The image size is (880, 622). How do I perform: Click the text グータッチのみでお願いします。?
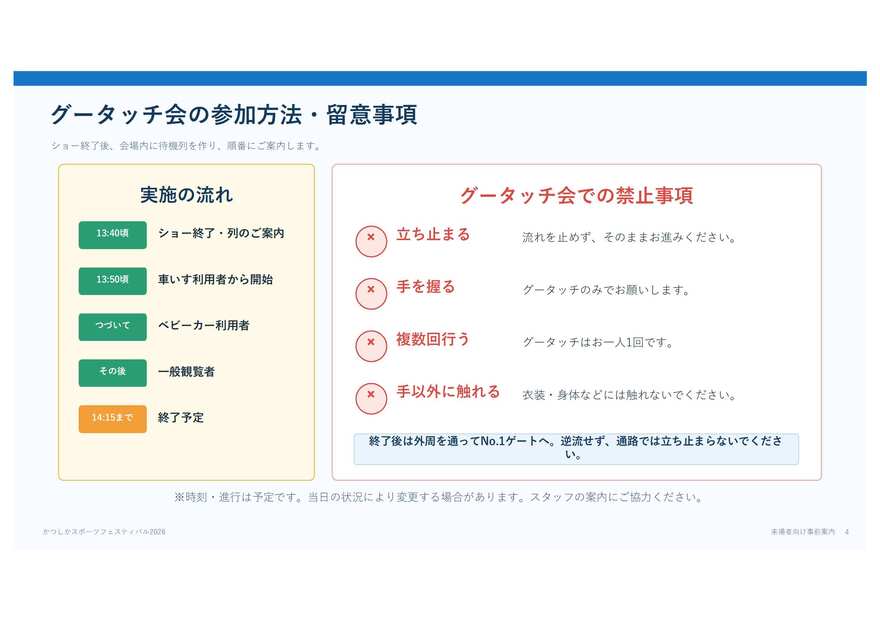tap(606, 290)
